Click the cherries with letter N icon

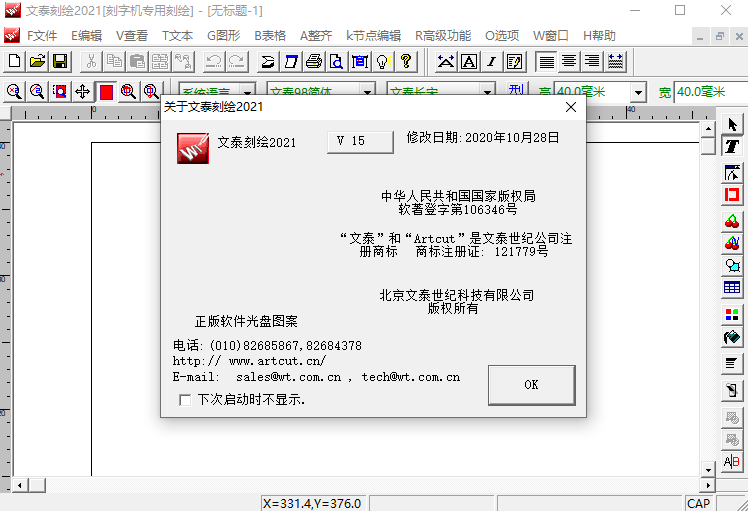[x=732, y=243]
